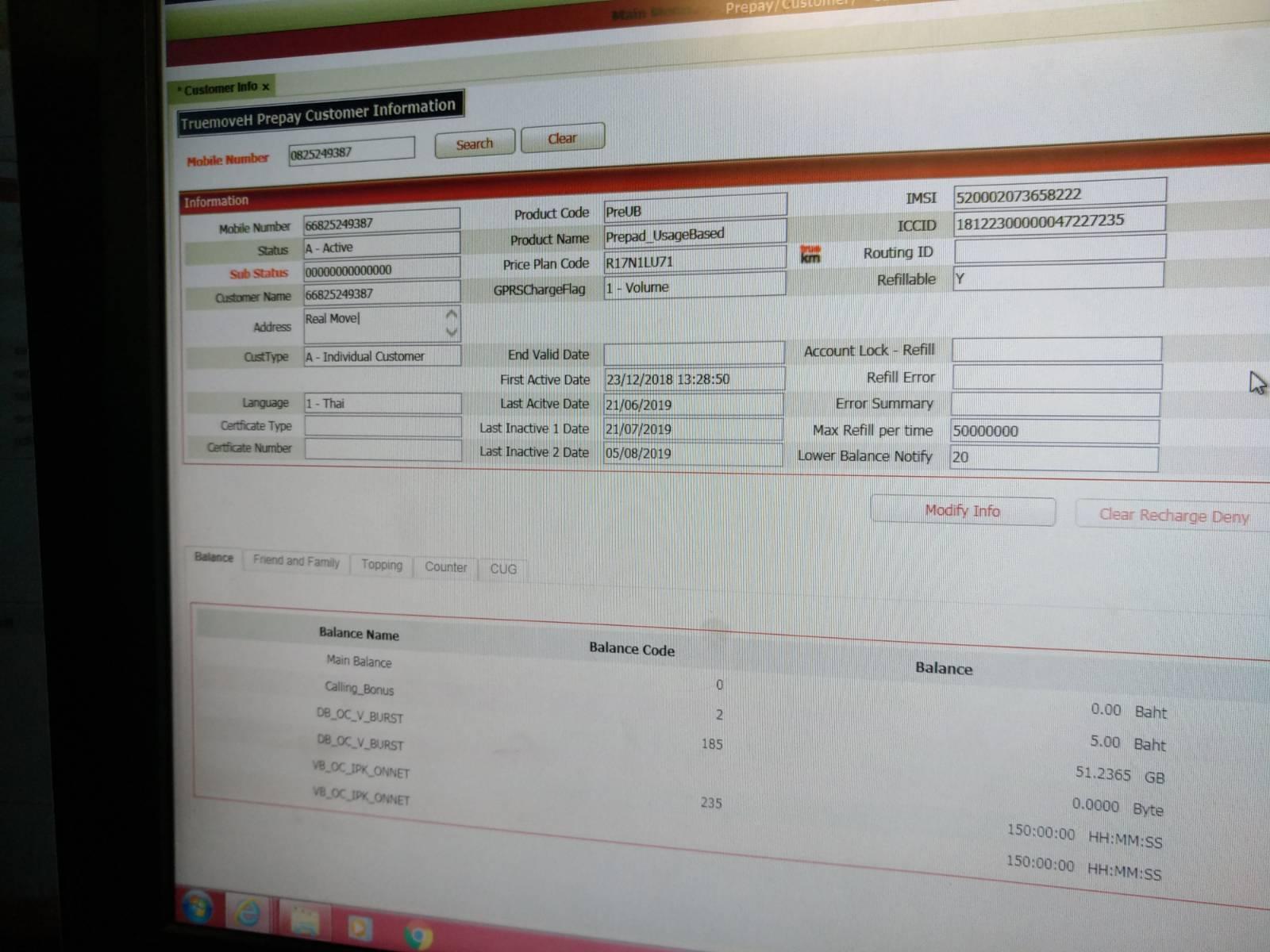The image size is (1270, 952).
Task: Close the Customer Info tab
Action: [266, 86]
